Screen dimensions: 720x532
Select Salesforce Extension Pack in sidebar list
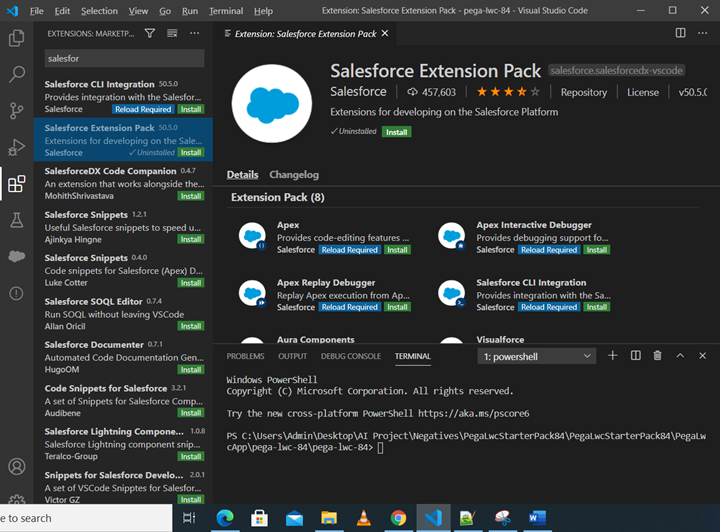[x=123, y=140]
